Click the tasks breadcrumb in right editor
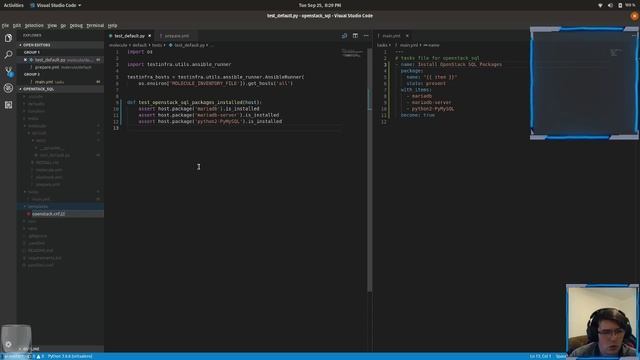Screen dimensions: 640x360 tap(382, 45)
